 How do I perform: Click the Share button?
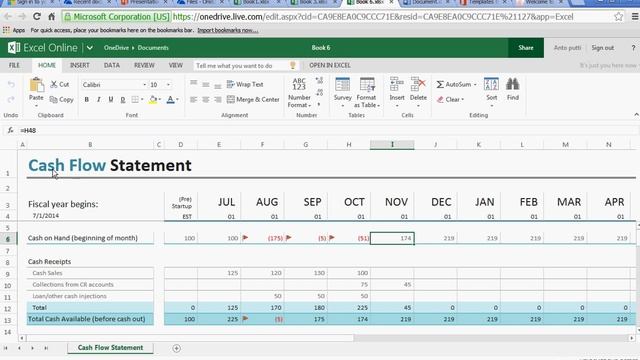[526, 48]
